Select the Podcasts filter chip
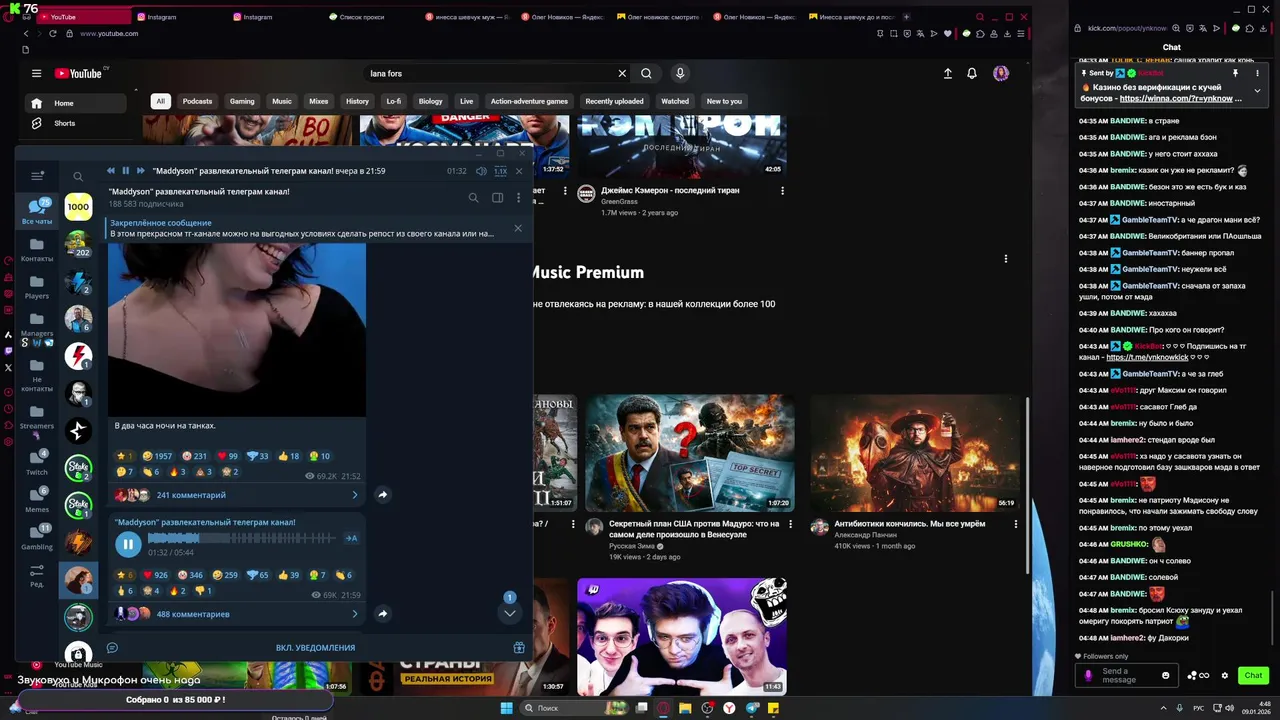This screenshot has width=1280, height=720. (197, 101)
